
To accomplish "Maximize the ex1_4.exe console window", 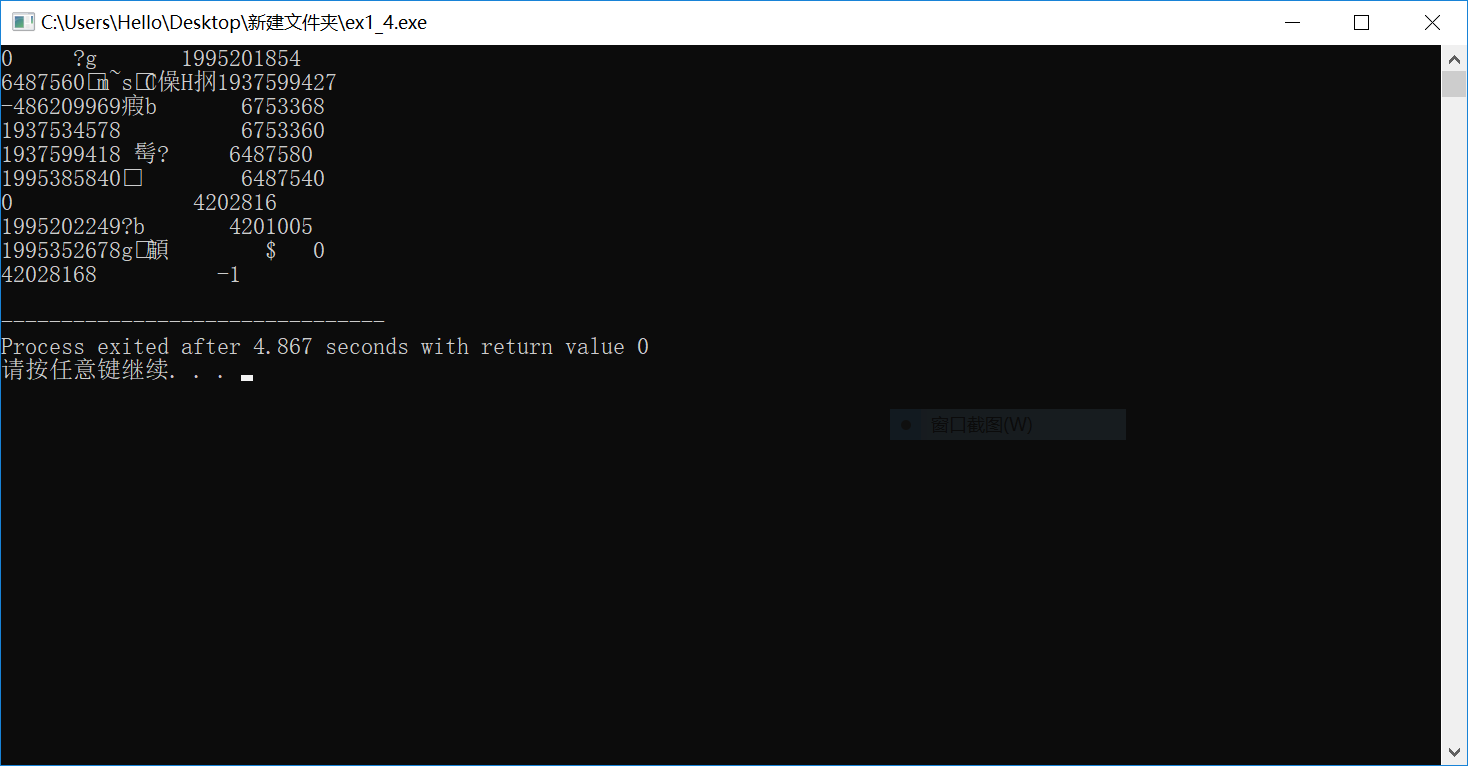I will (x=1361, y=22).
